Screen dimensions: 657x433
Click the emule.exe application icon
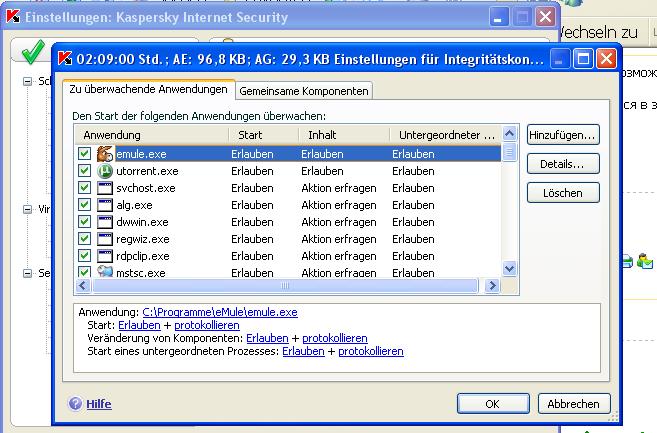click(x=106, y=154)
